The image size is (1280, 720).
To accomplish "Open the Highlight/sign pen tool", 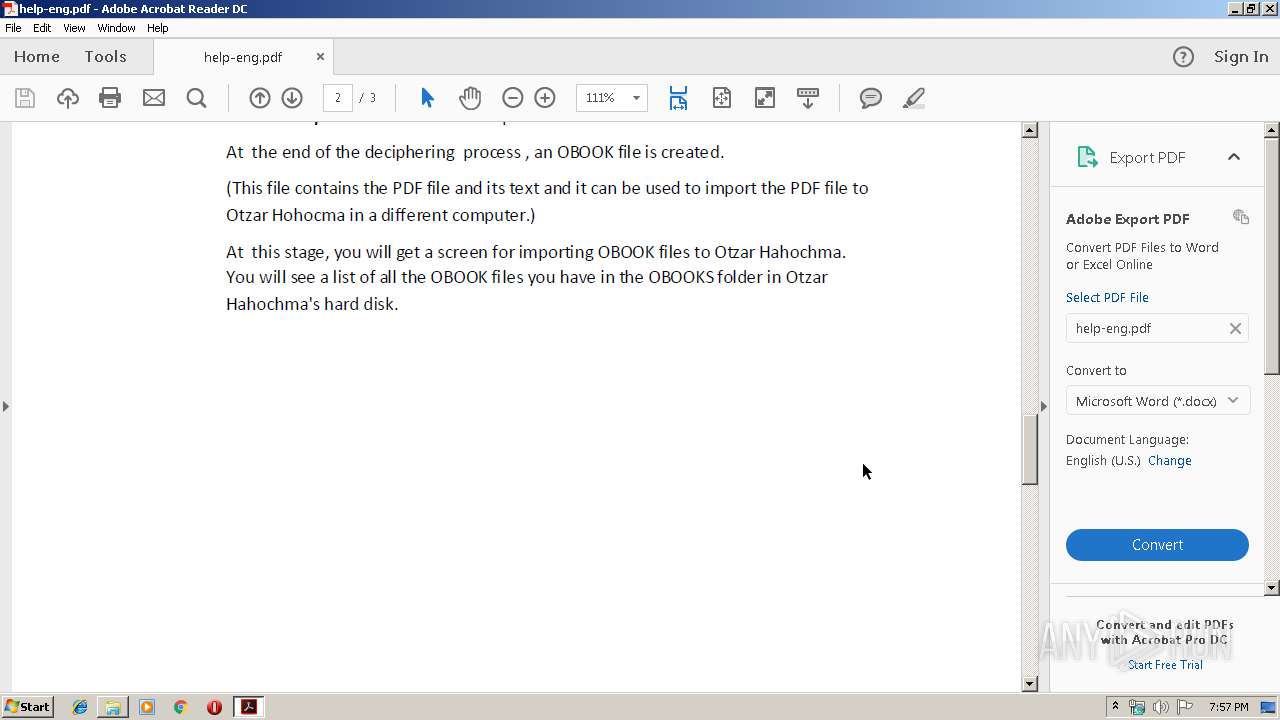I will (x=913, y=98).
